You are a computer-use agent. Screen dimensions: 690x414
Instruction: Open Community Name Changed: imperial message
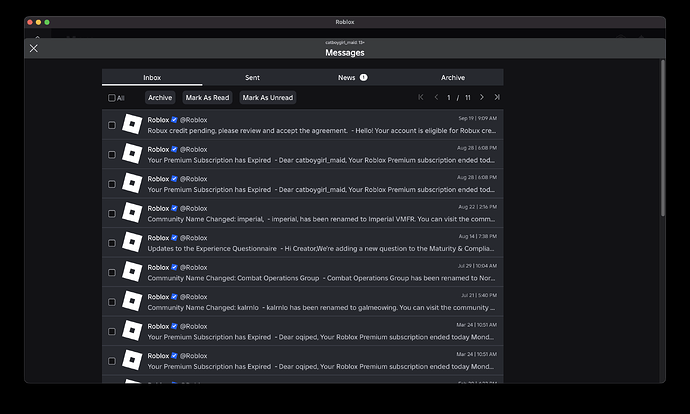(303, 213)
